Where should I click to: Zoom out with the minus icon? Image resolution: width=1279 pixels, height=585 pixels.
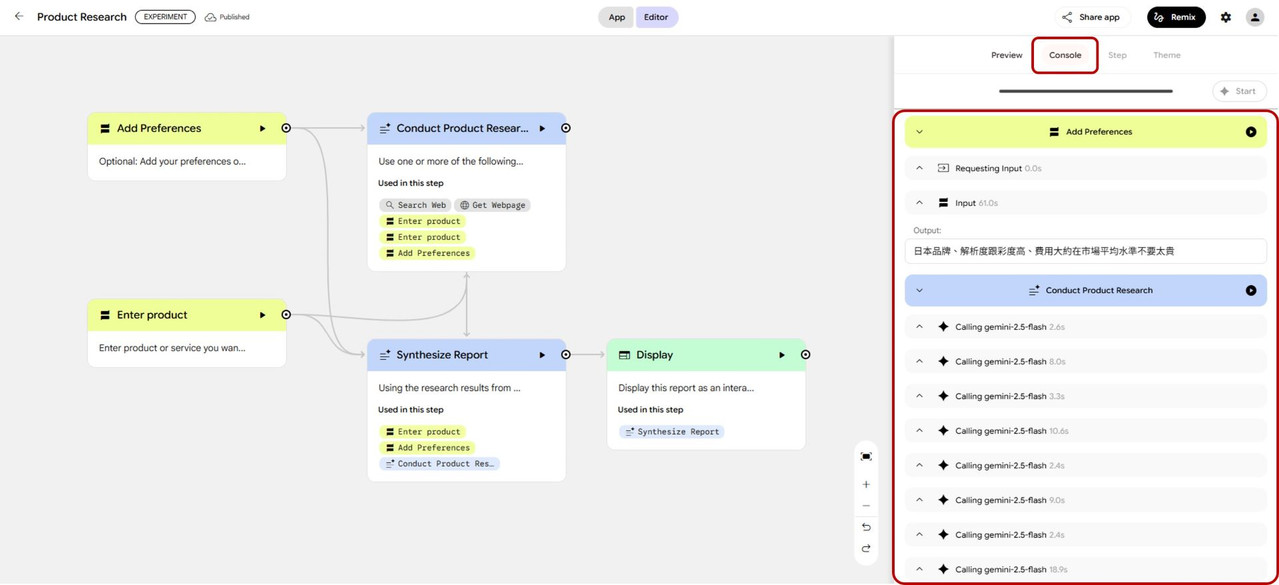pos(866,506)
